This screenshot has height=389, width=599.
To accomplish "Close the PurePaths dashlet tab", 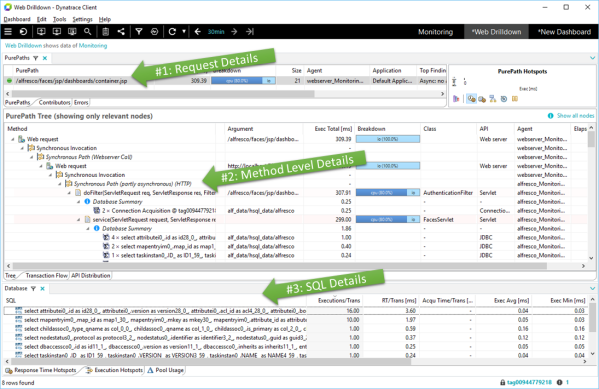I will pos(45,58).
